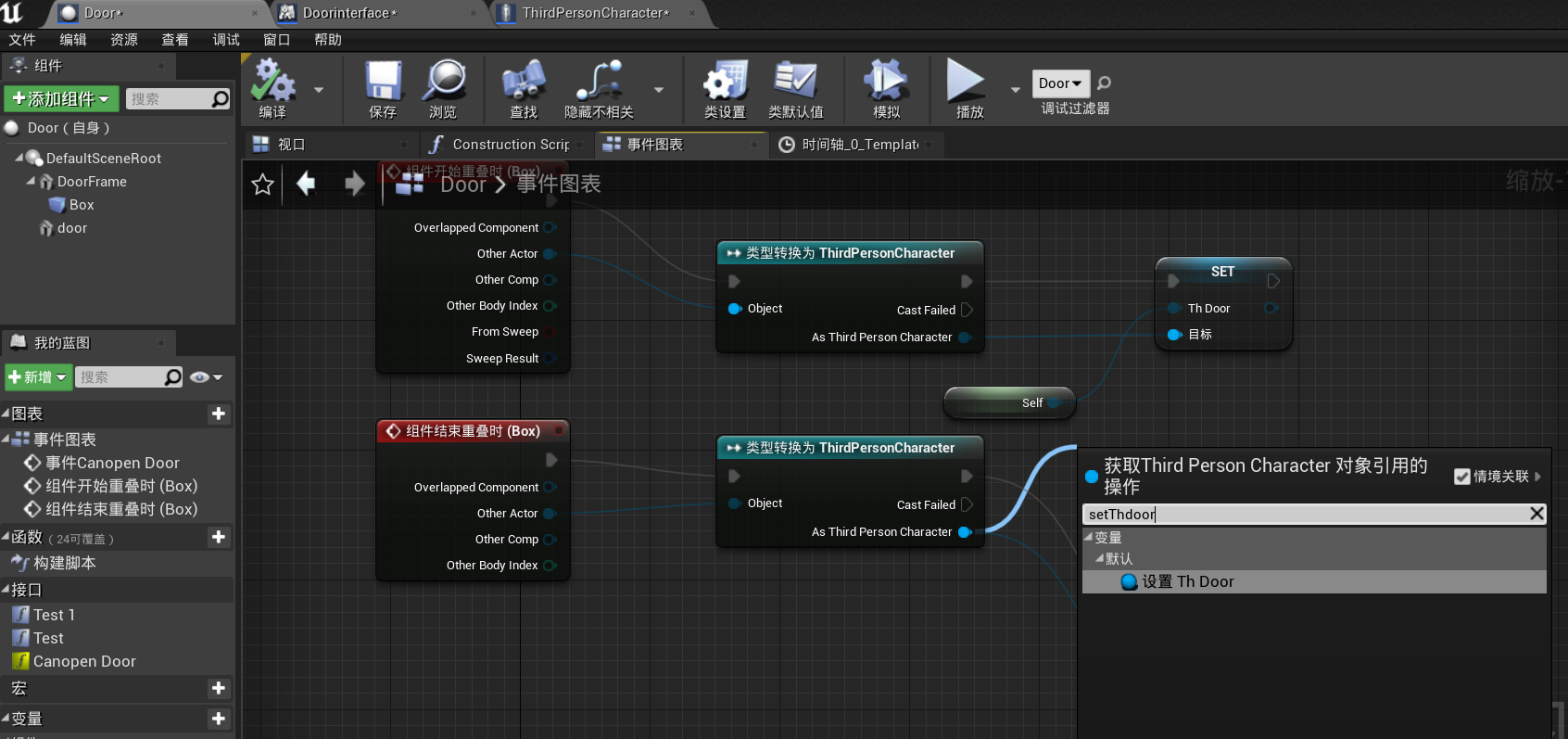Toggle 隐藏不相关 (Hide Unrelated) icon
1568x739 pixels.
click(599, 82)
